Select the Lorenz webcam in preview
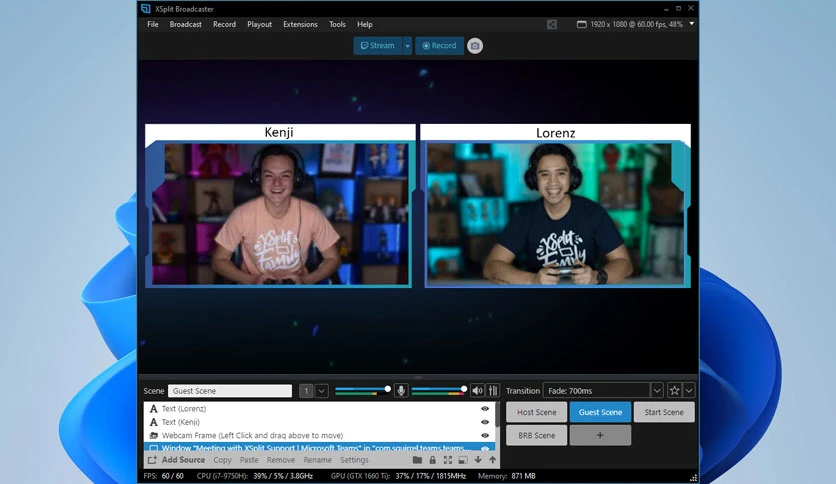The image size is (836, 484). click(556, 214)
